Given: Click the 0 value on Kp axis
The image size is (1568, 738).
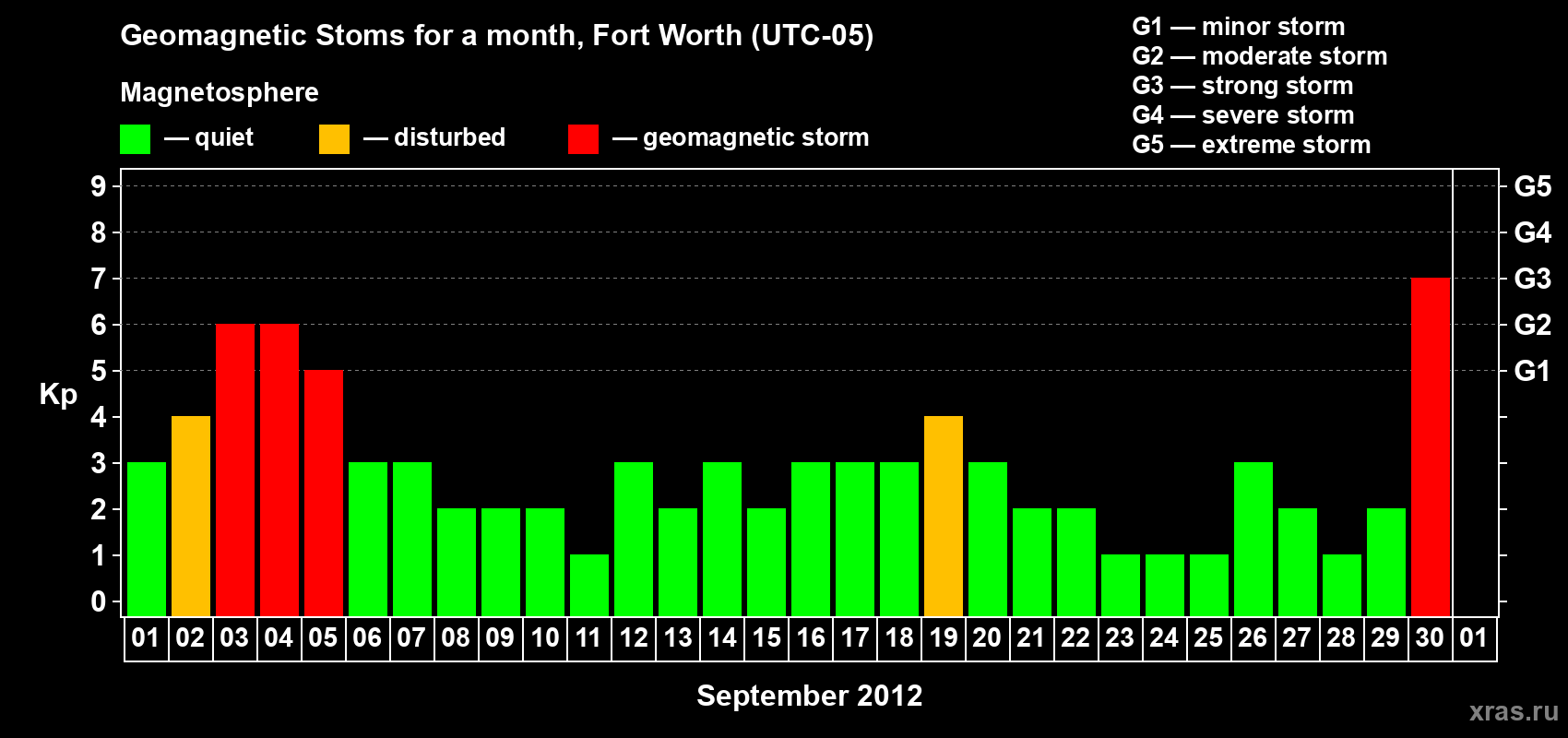Looking at the screenshot, I should tap(99, 601).
